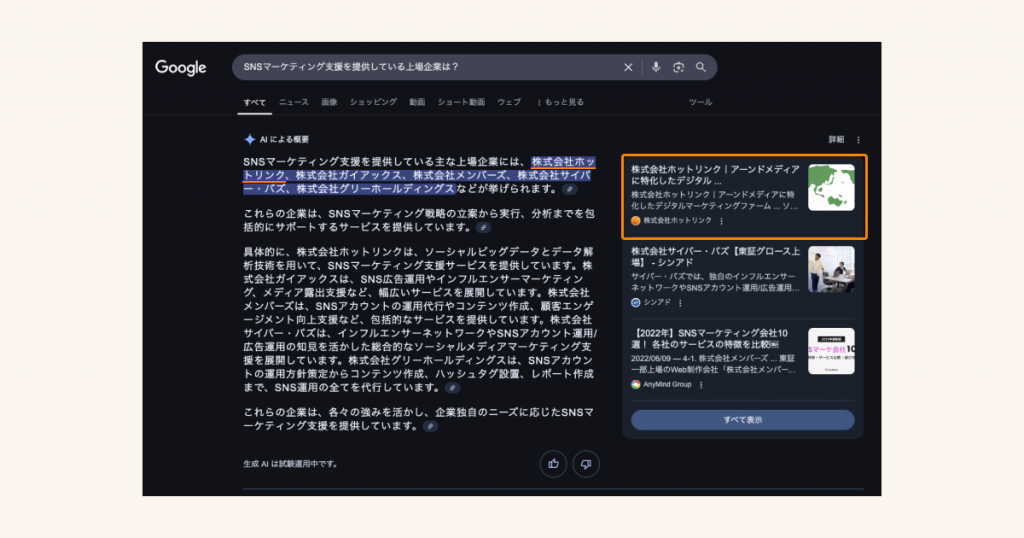Switch to the 動画 tab
1024x538 pixels.
click(x=417, y=102)
